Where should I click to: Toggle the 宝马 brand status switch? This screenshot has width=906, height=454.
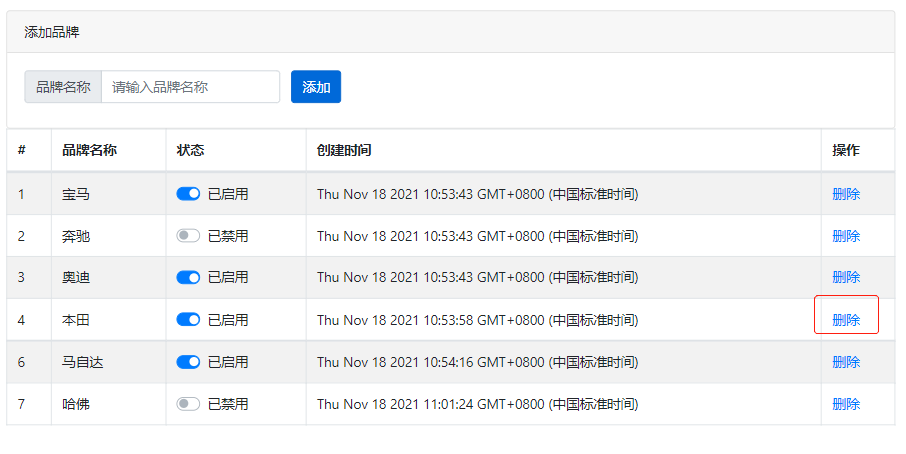188,194
